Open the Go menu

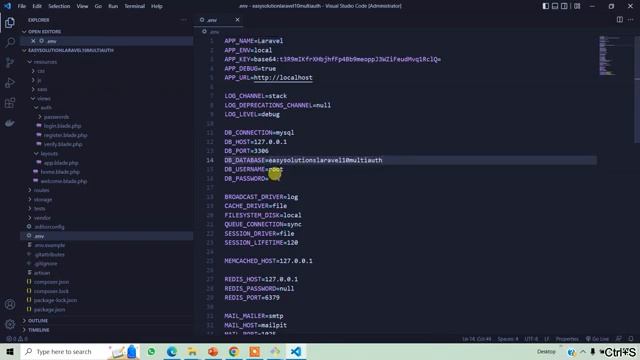(98, 6)
